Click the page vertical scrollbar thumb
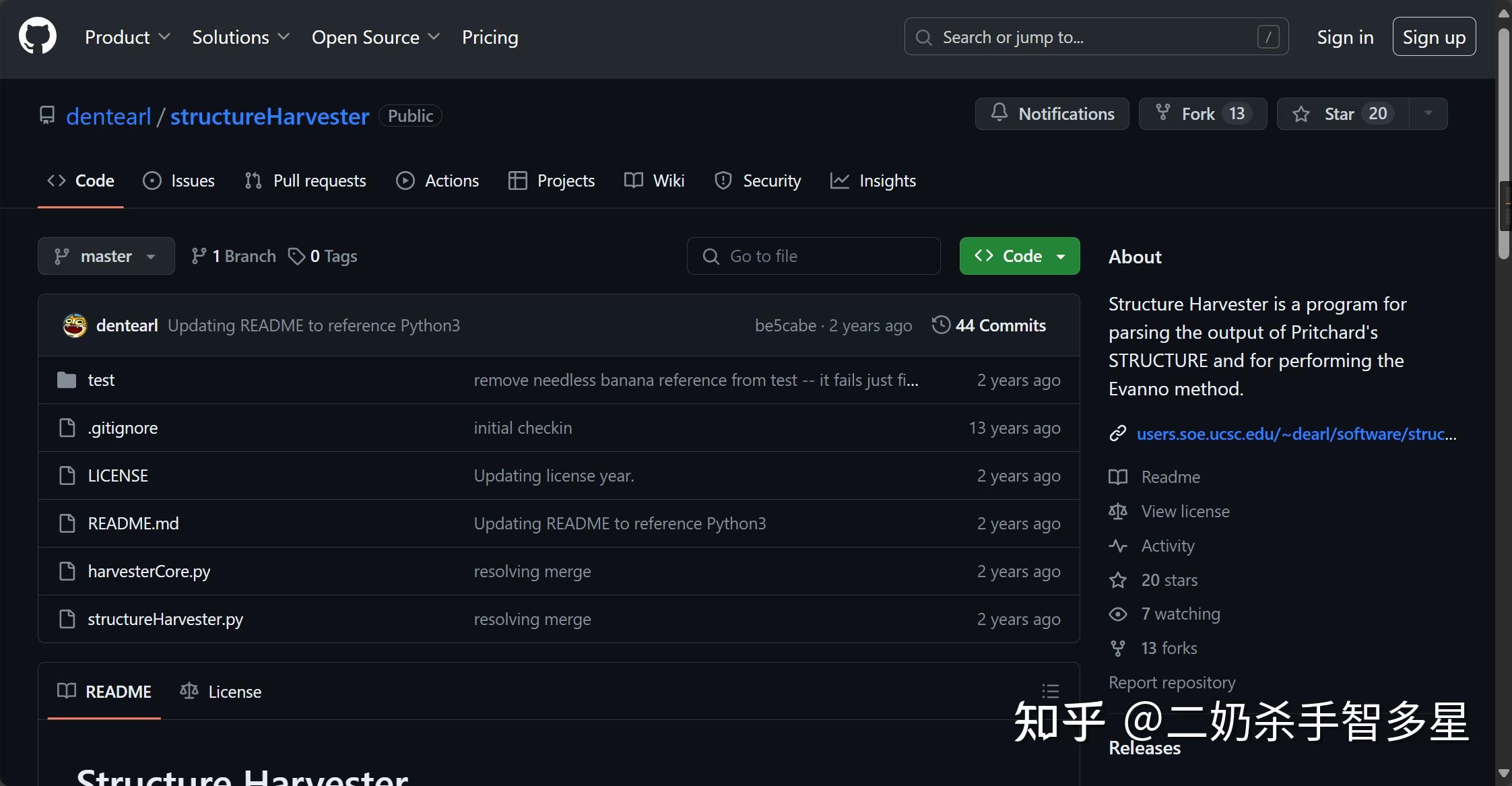 1504,143
